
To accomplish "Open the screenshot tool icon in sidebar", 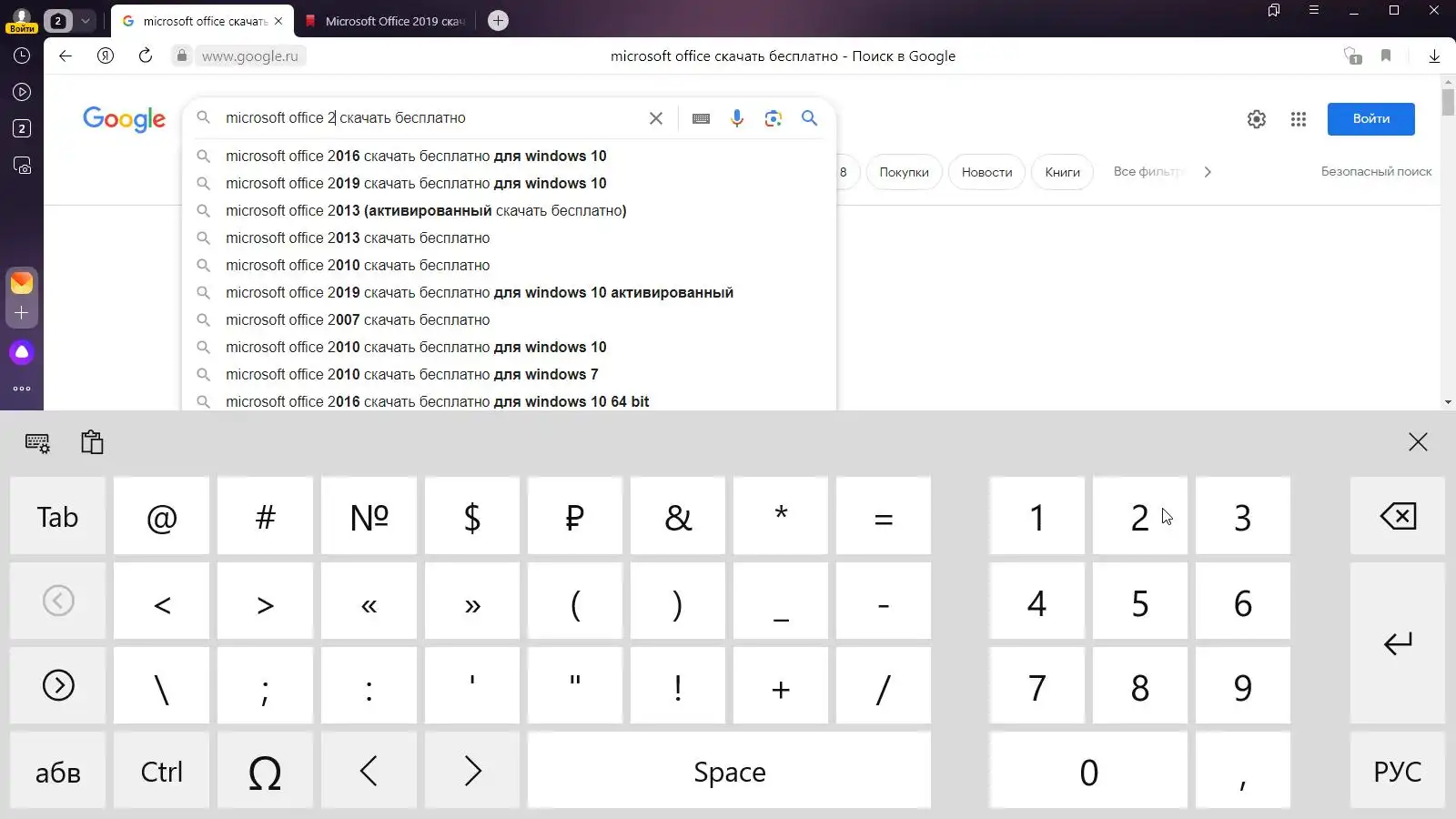I will pos(22,165).
